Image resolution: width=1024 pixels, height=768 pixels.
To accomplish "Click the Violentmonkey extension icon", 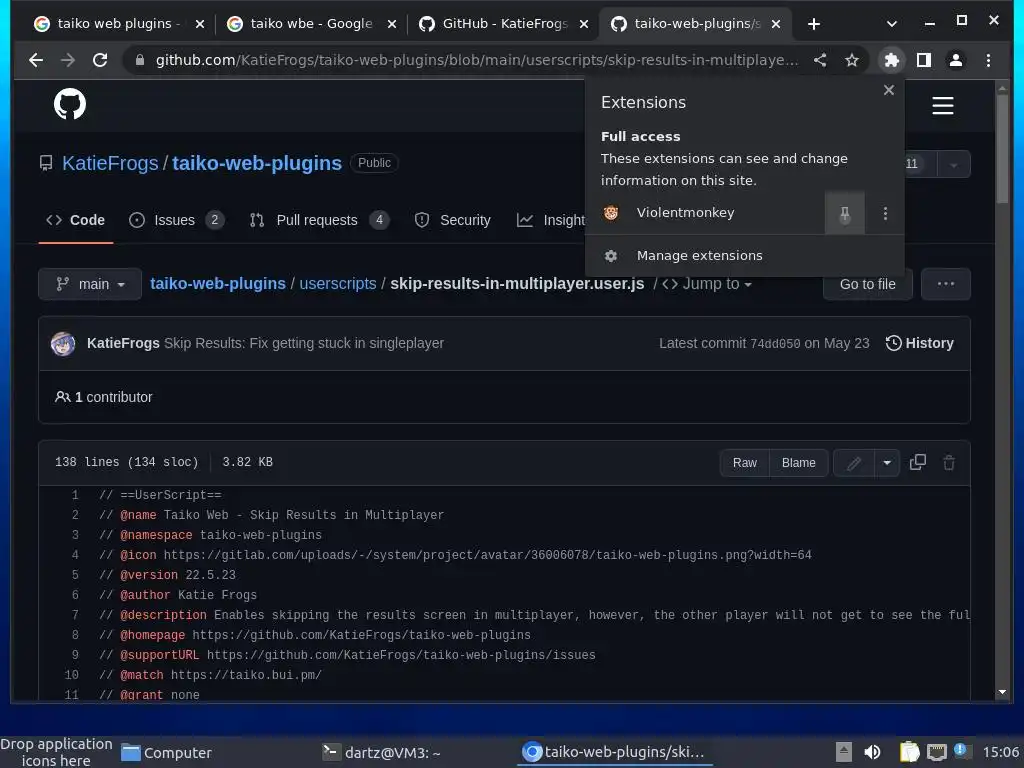I will pos(611,213).
